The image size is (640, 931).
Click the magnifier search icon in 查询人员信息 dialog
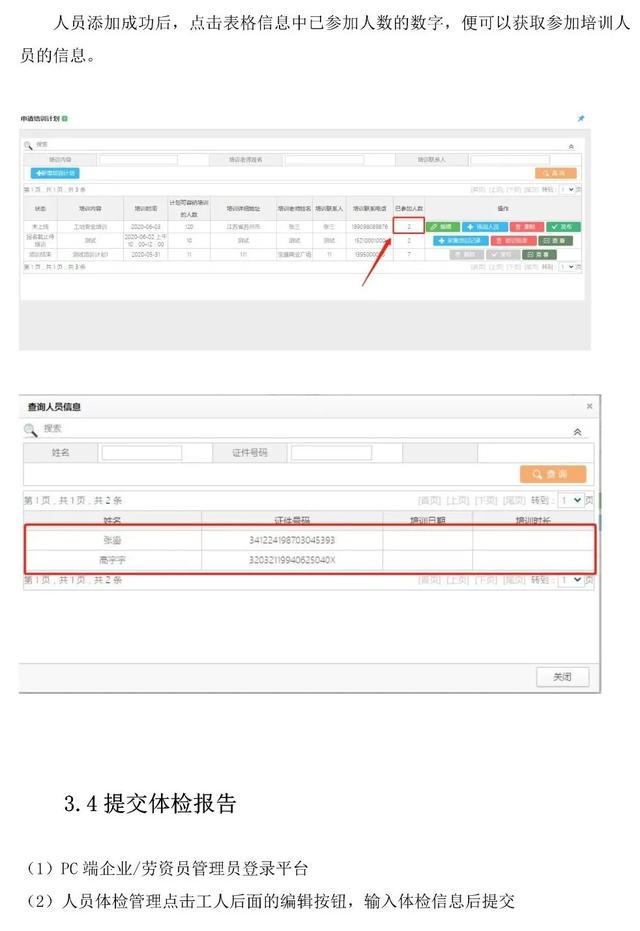[x=31, y=430]
